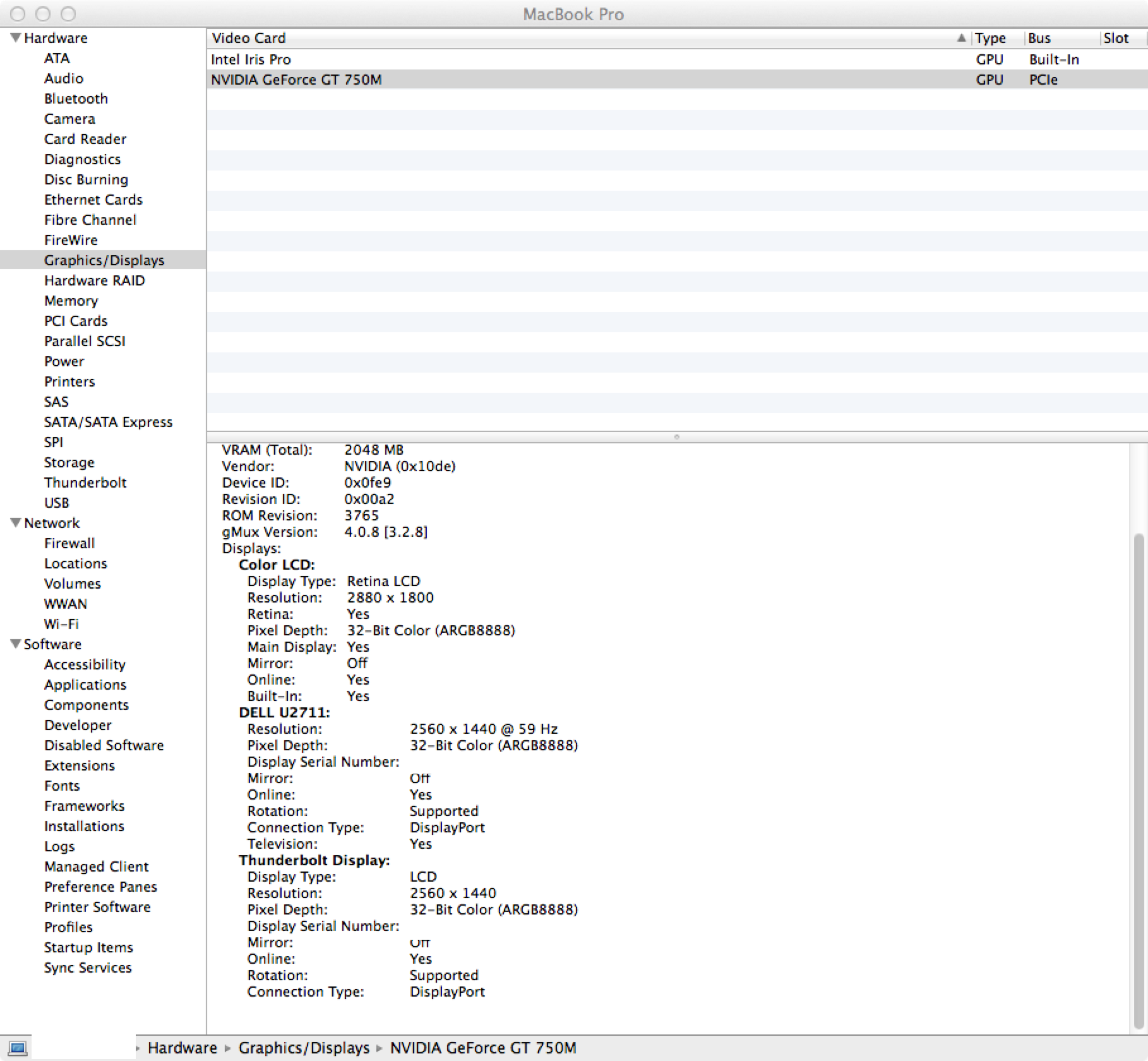Show Volumes under Network
1148x1061 pixels.
click(73, 584)
